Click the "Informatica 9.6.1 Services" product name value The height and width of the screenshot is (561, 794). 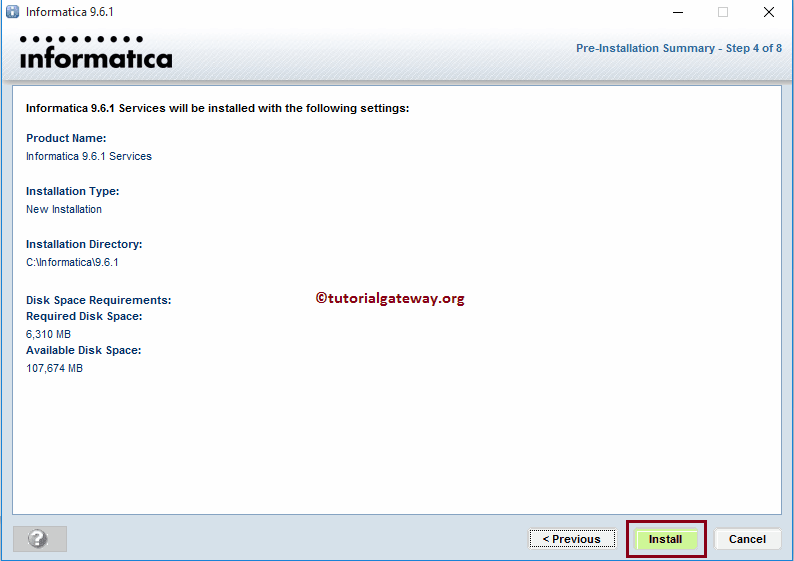89,156
